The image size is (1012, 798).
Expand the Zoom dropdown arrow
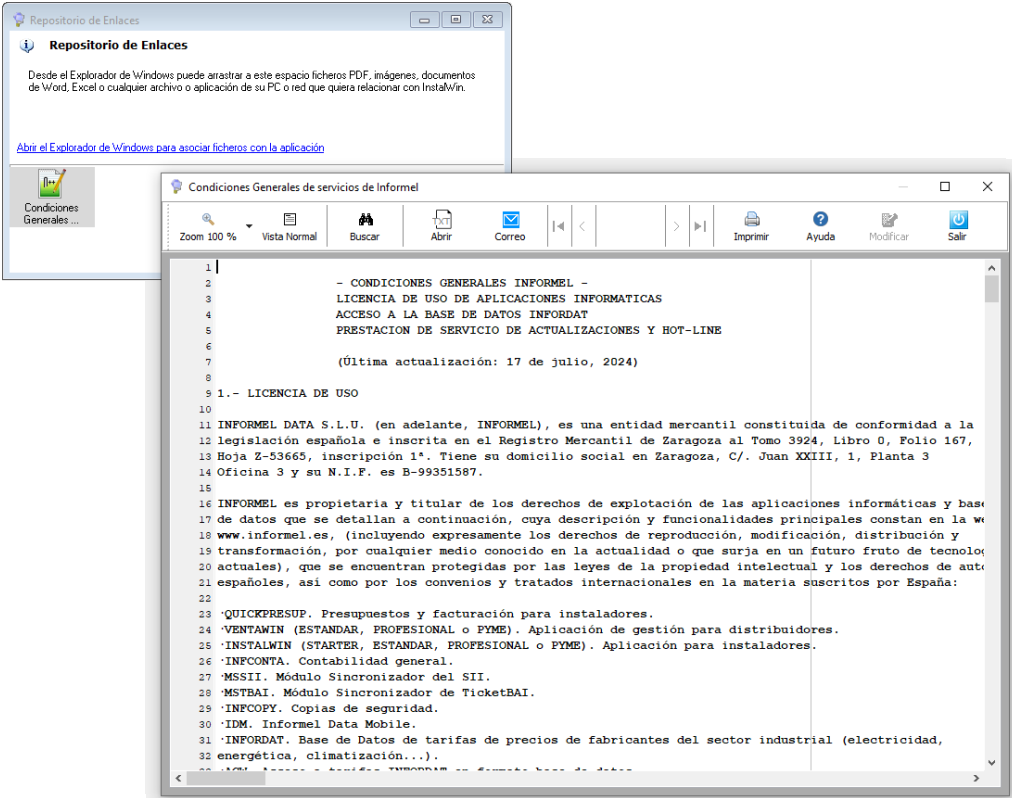point(249,226)
